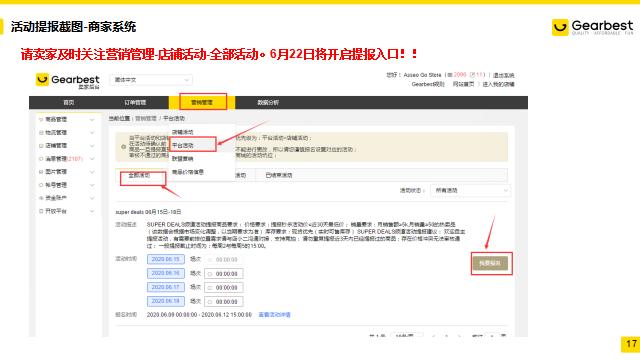Viewport: 640px width, 360px height.
Task: Open the blue 查看活动详情 link
Action: click(x=274, y=315)
